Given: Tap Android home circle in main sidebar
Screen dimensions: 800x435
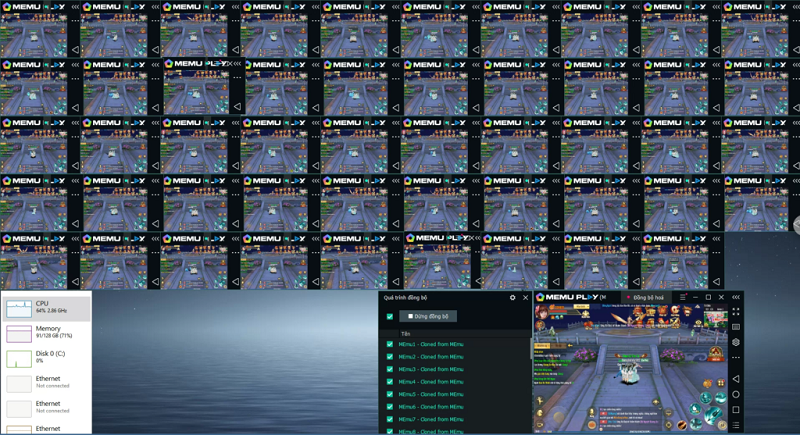Looking at the screenshot, I should click(736, 394).
